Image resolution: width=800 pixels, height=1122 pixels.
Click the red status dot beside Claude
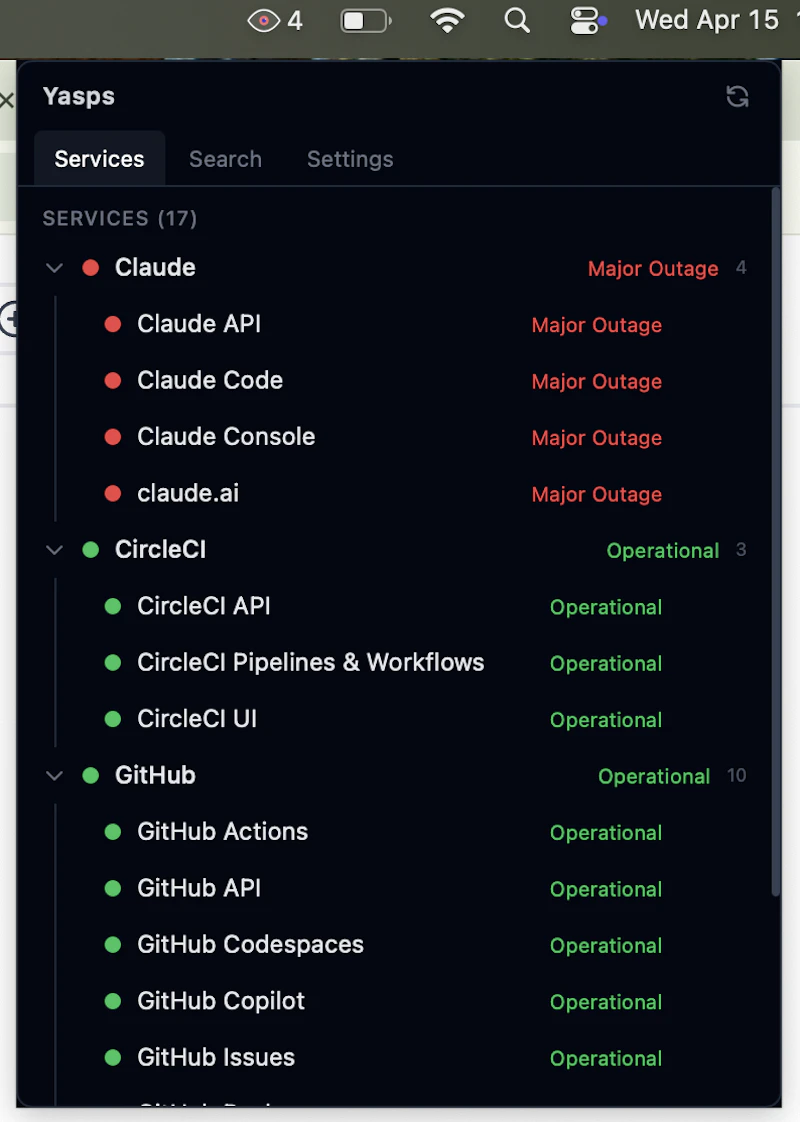point(90,267)
